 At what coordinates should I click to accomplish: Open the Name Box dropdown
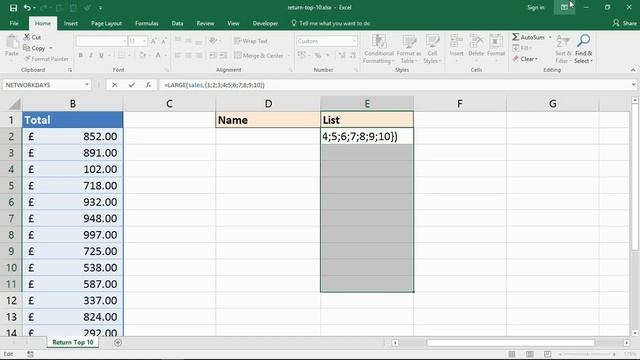87,85
